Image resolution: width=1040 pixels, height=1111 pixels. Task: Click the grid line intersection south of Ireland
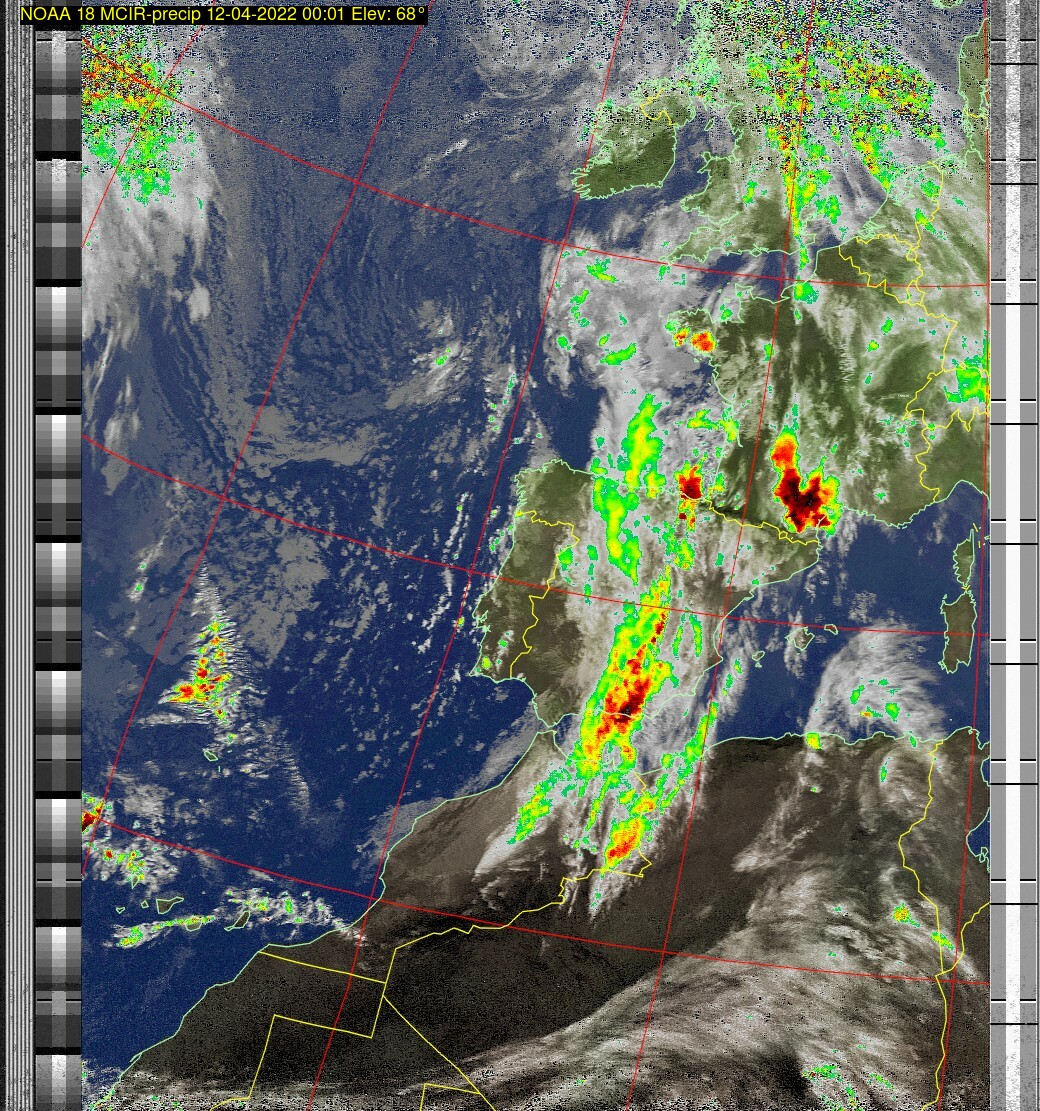click(564, 242)
